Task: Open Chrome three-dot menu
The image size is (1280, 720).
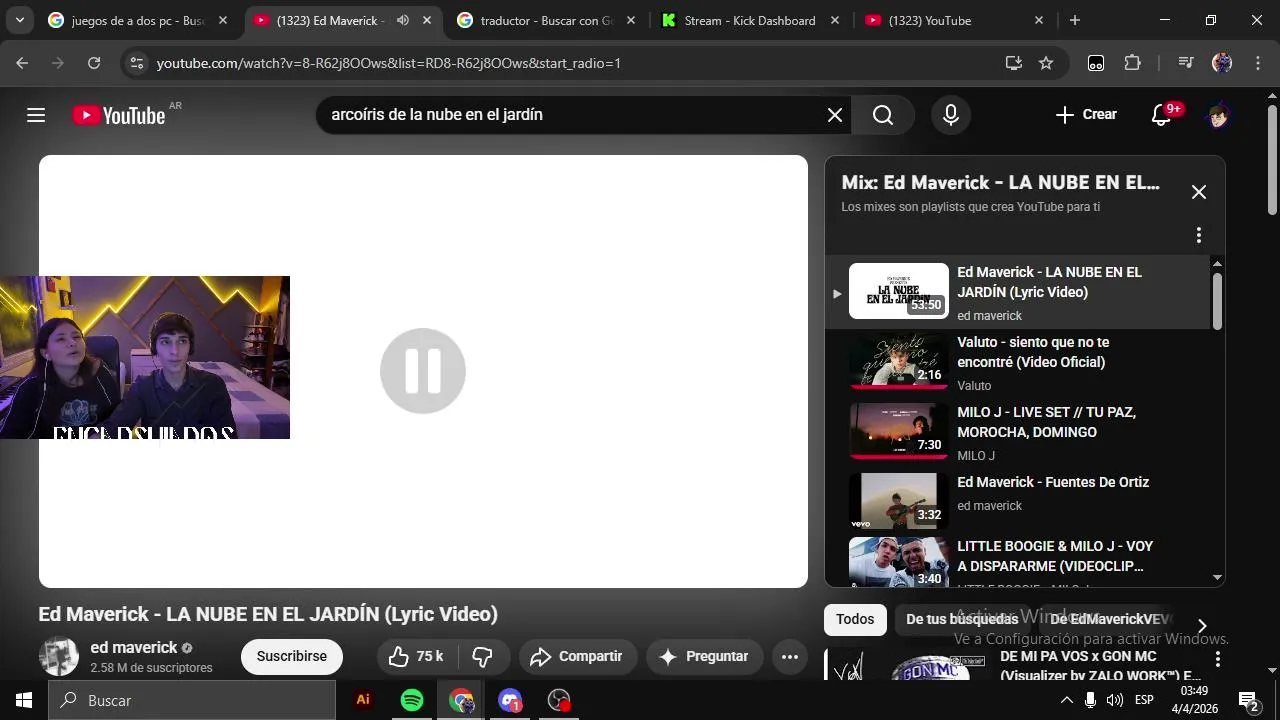Action: [1256, 63]
